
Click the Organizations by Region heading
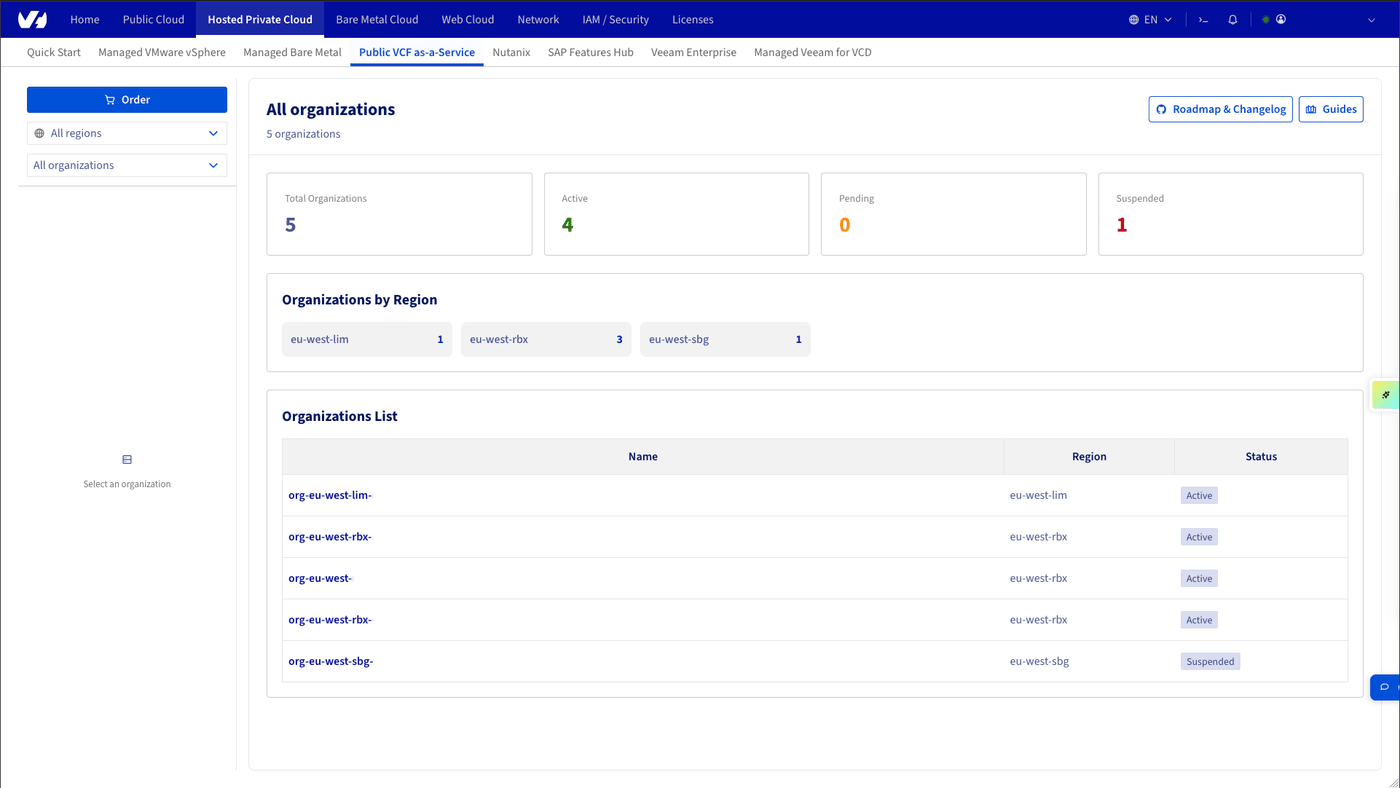(359, 299)
